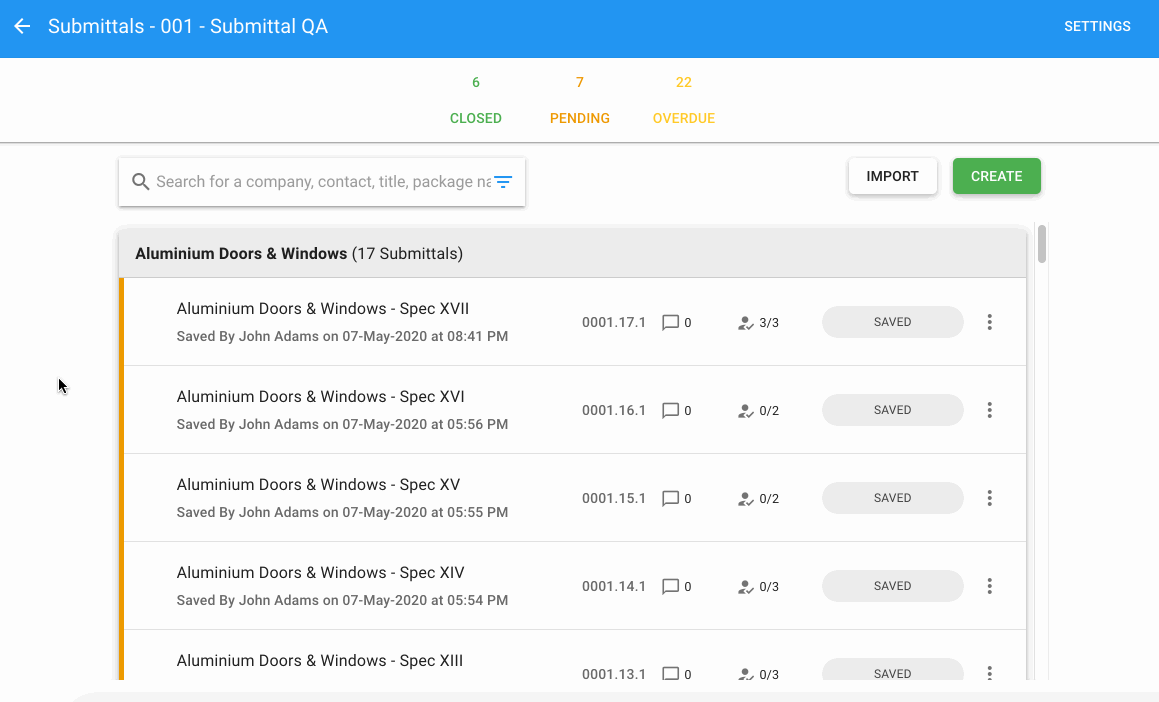Click the list vertical scrollbar thumb
Image resolution: width=1159 pixels, height=702 pixels.
1041,244
